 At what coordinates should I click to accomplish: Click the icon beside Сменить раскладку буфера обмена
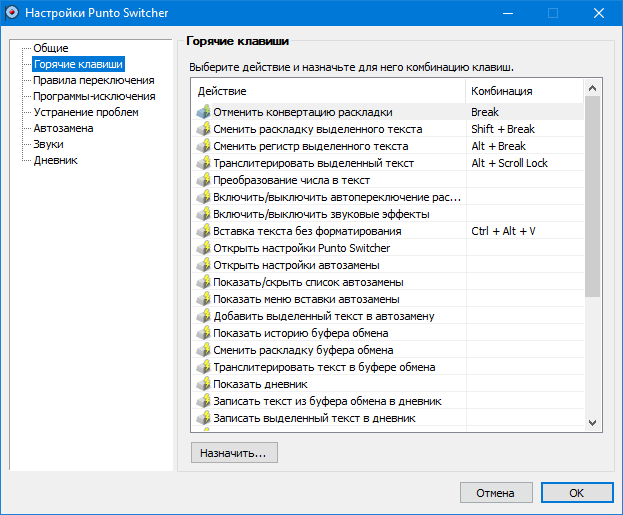[x=203, y=350]
